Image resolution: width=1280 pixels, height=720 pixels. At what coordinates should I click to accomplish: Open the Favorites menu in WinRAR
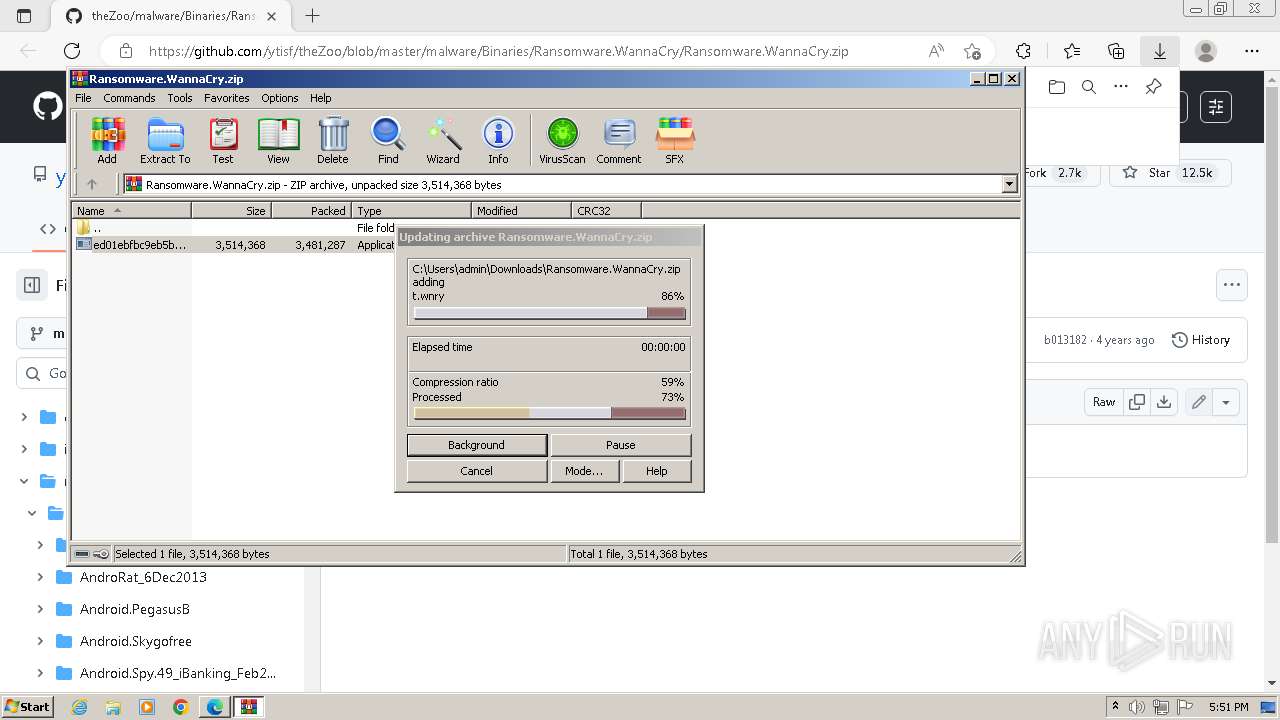coord(227,98)
